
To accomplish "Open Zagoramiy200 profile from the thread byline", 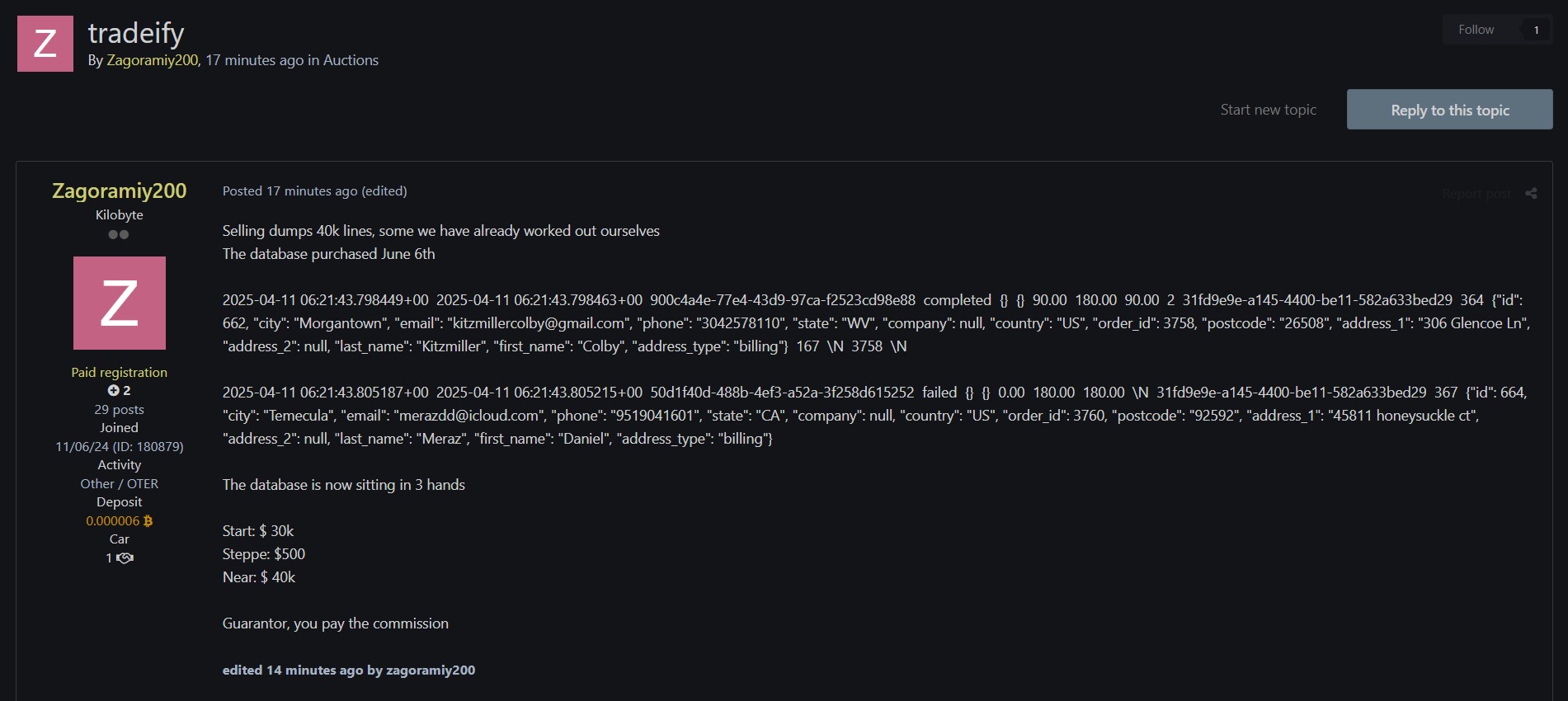I will (x=153, y=60).
